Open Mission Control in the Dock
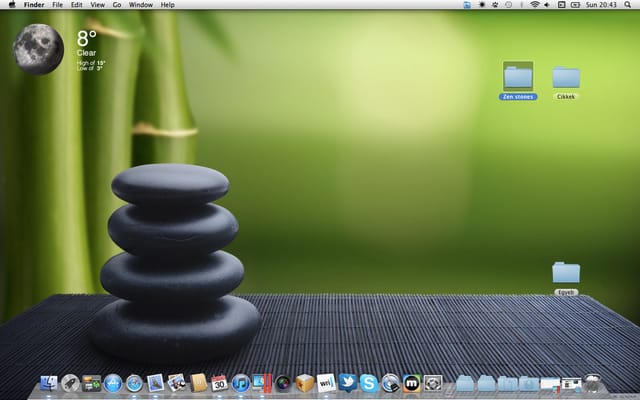This screenshot has width=640, height=400. (91, 384)
